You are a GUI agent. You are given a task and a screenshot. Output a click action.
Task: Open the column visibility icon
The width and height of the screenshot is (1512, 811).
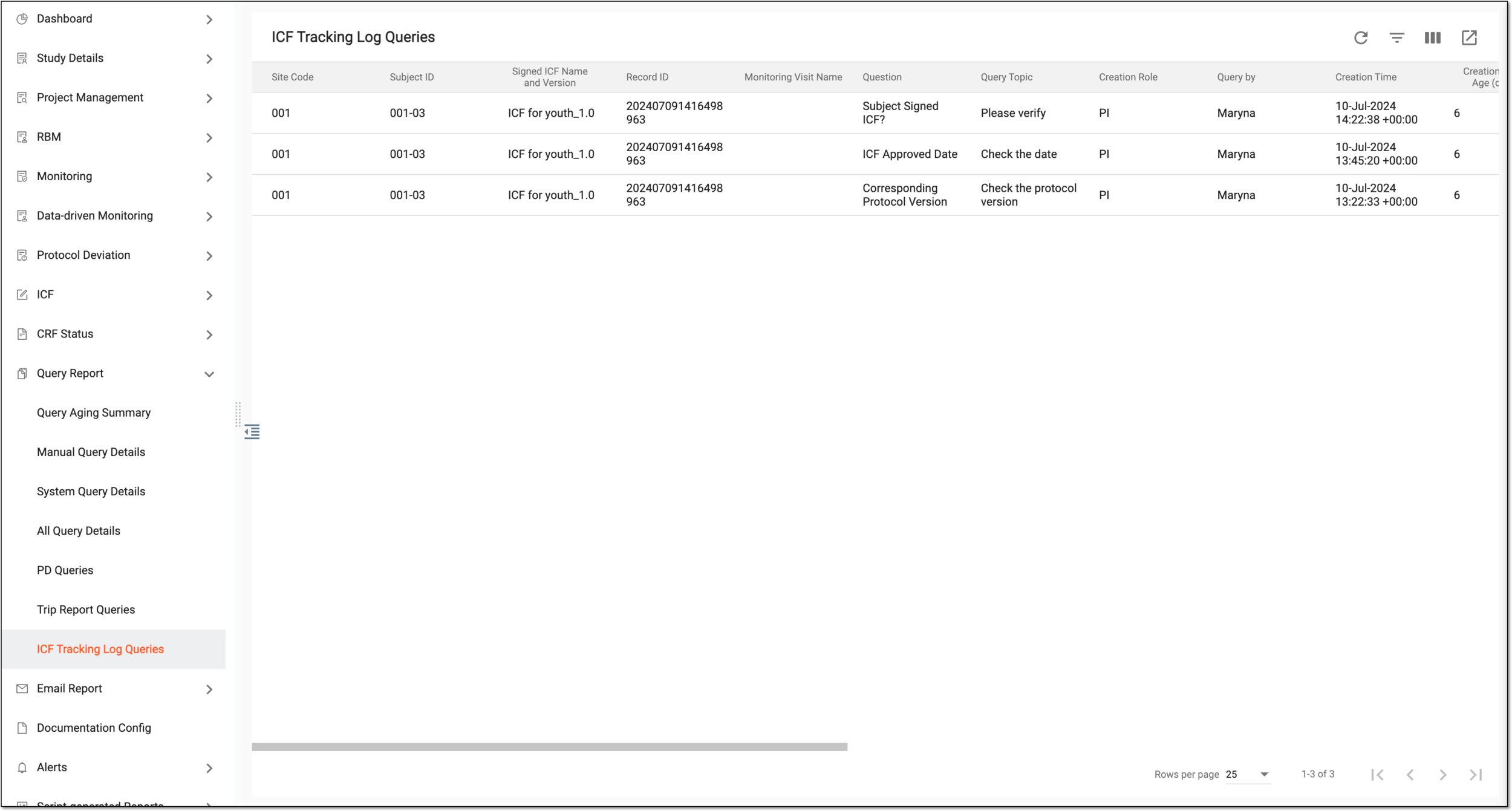point(1432,37)
